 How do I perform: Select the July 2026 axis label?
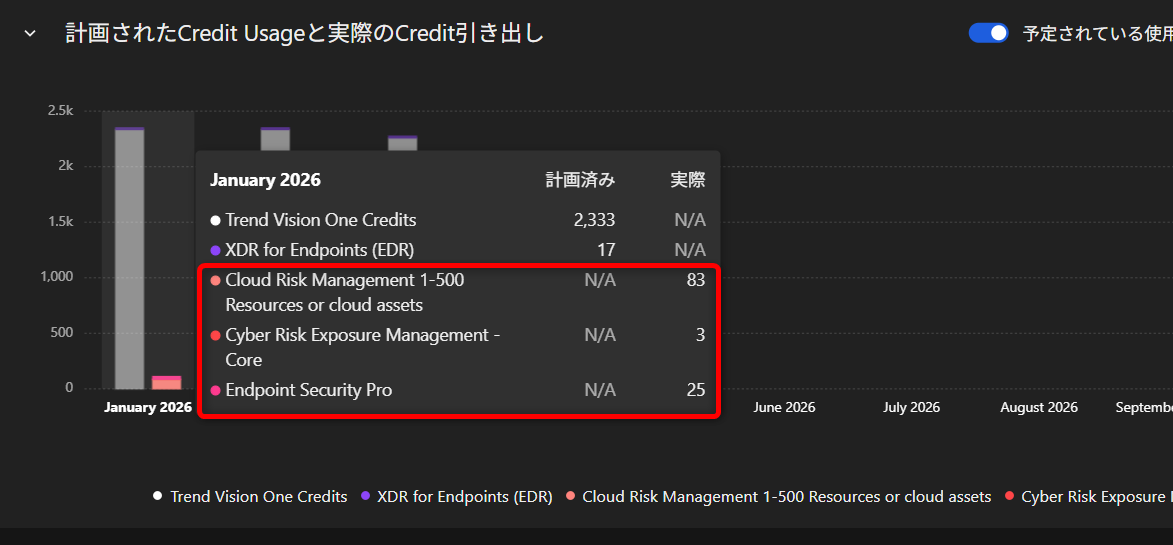tap(911, 407)
